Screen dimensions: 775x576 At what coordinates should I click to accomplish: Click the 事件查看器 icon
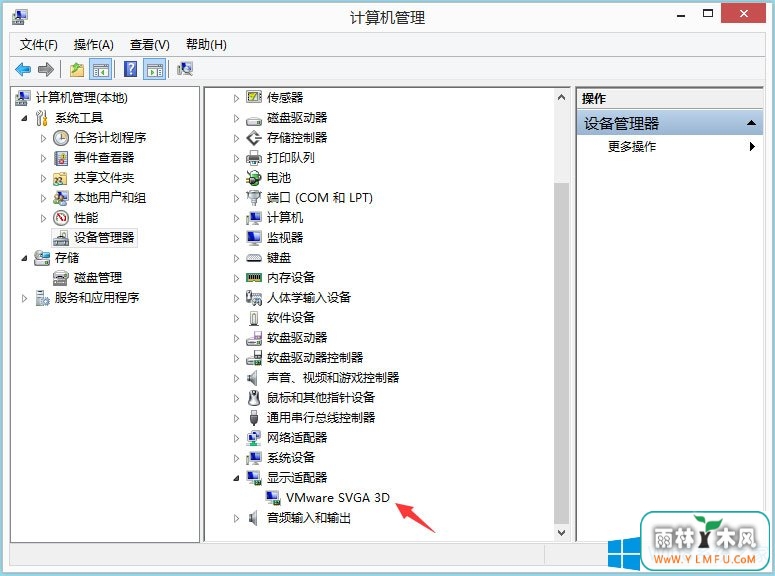(x=61, y=158)
